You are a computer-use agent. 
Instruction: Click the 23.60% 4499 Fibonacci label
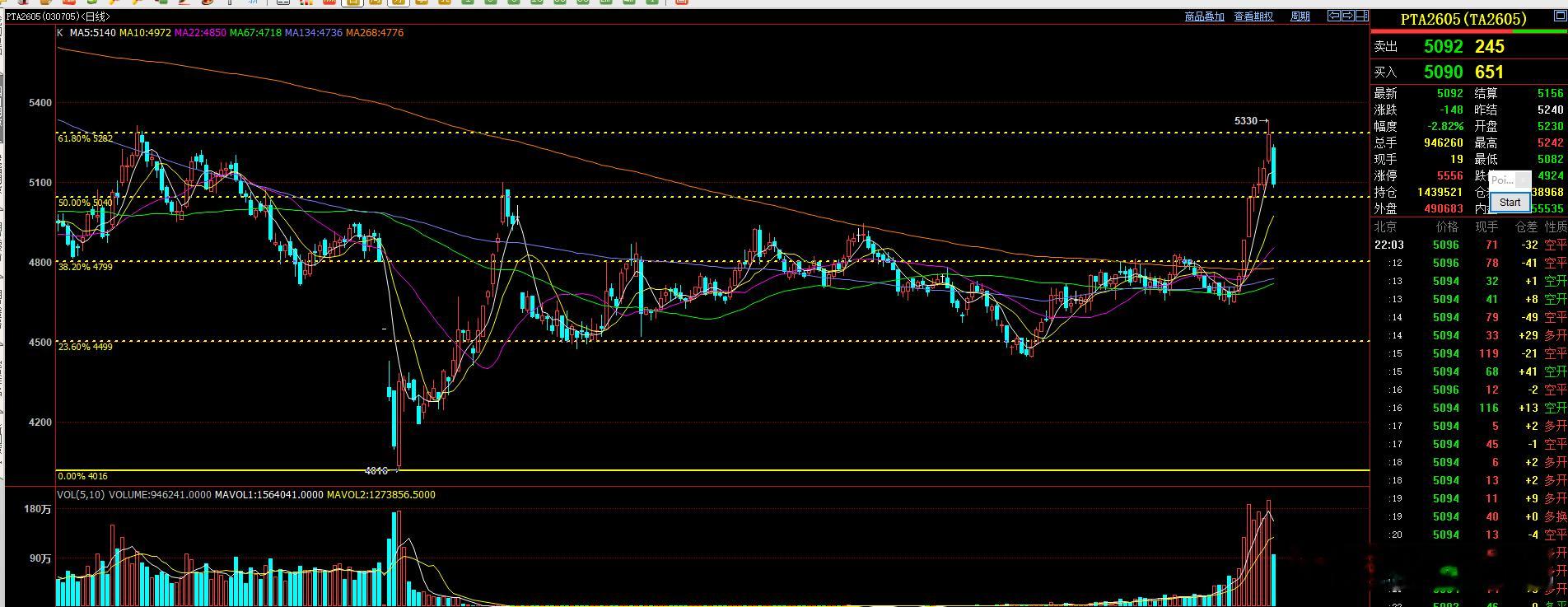pos(86,347)
